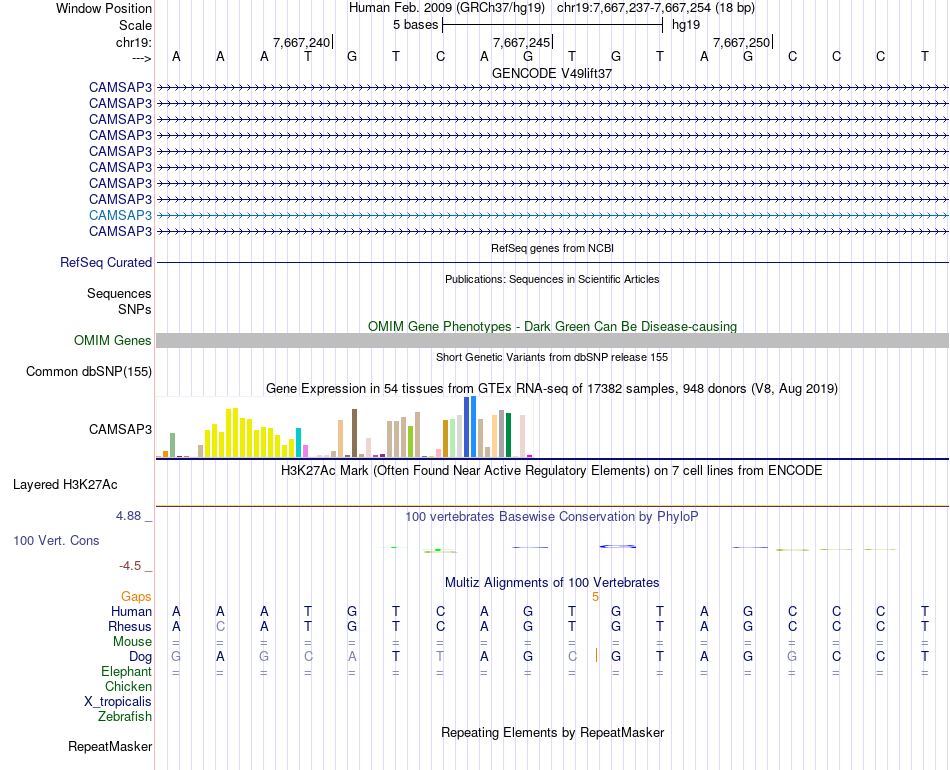Open the 100 Vert. Cons track label

pyautogui.click(x=56, y=540)
